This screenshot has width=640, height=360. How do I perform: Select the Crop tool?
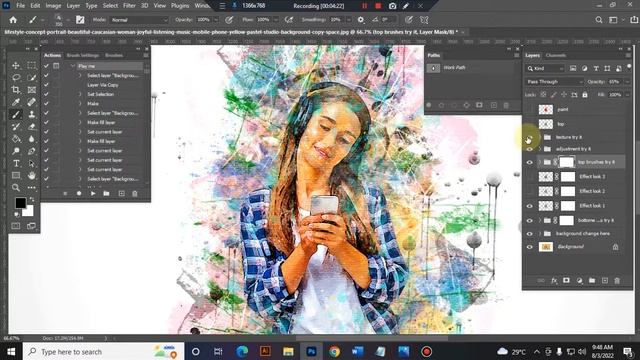click(16, 90)
